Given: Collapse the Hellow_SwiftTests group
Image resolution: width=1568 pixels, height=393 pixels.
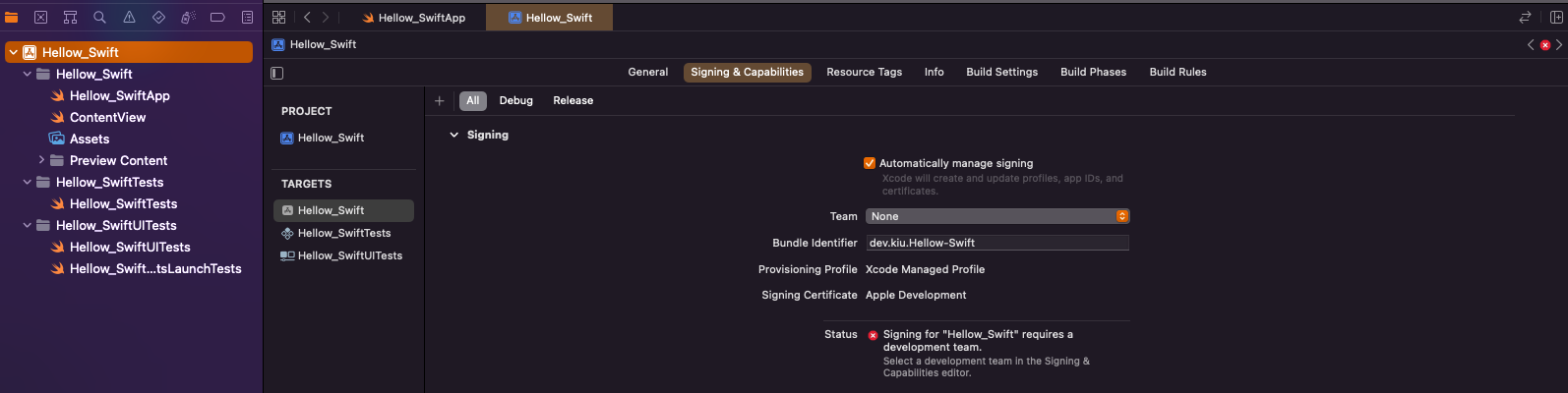Looking at the screenshot, I should [28, 182].
